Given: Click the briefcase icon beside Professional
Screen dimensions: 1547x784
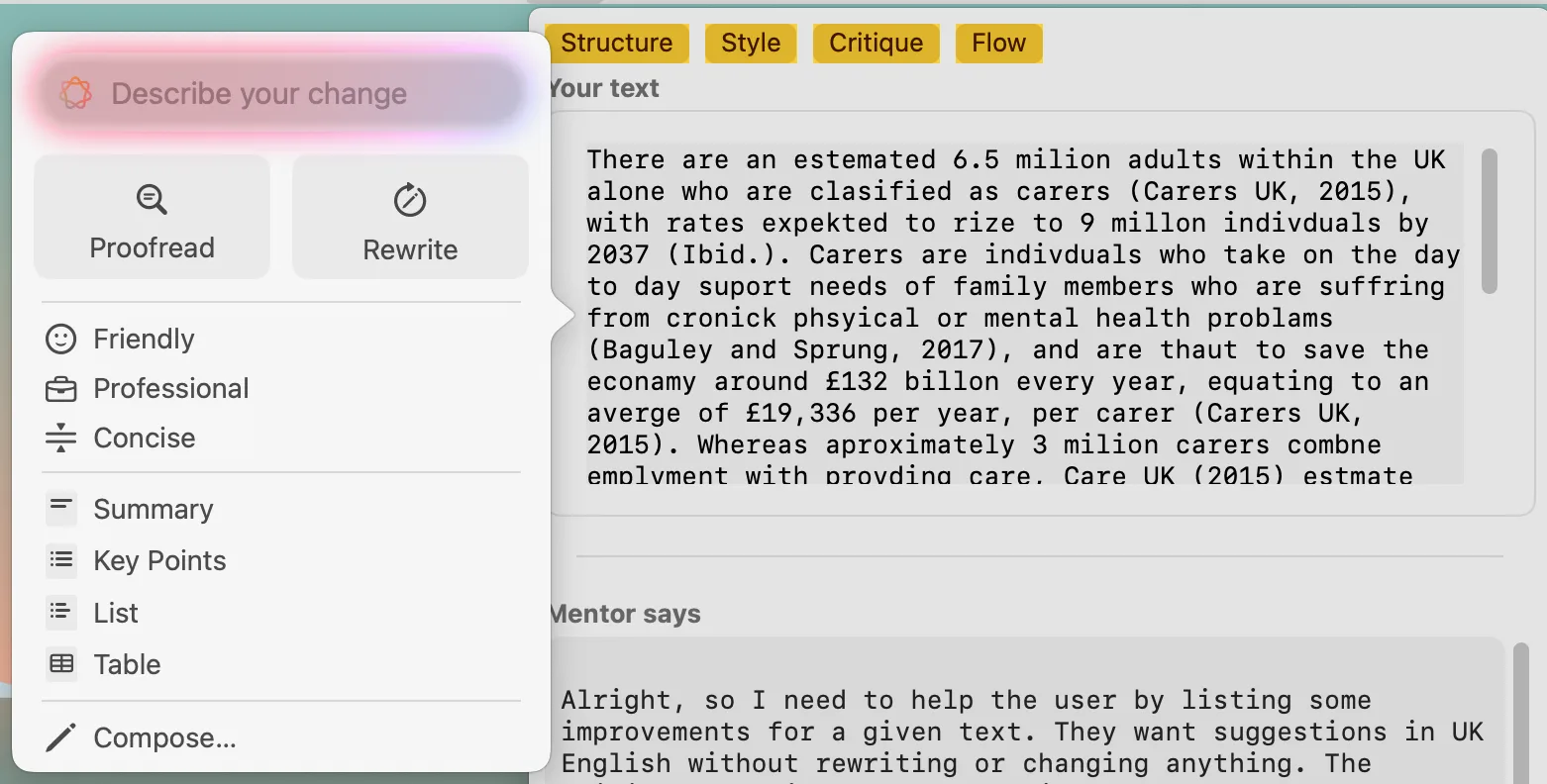Looking at the screenshot, I should (60, 388).
